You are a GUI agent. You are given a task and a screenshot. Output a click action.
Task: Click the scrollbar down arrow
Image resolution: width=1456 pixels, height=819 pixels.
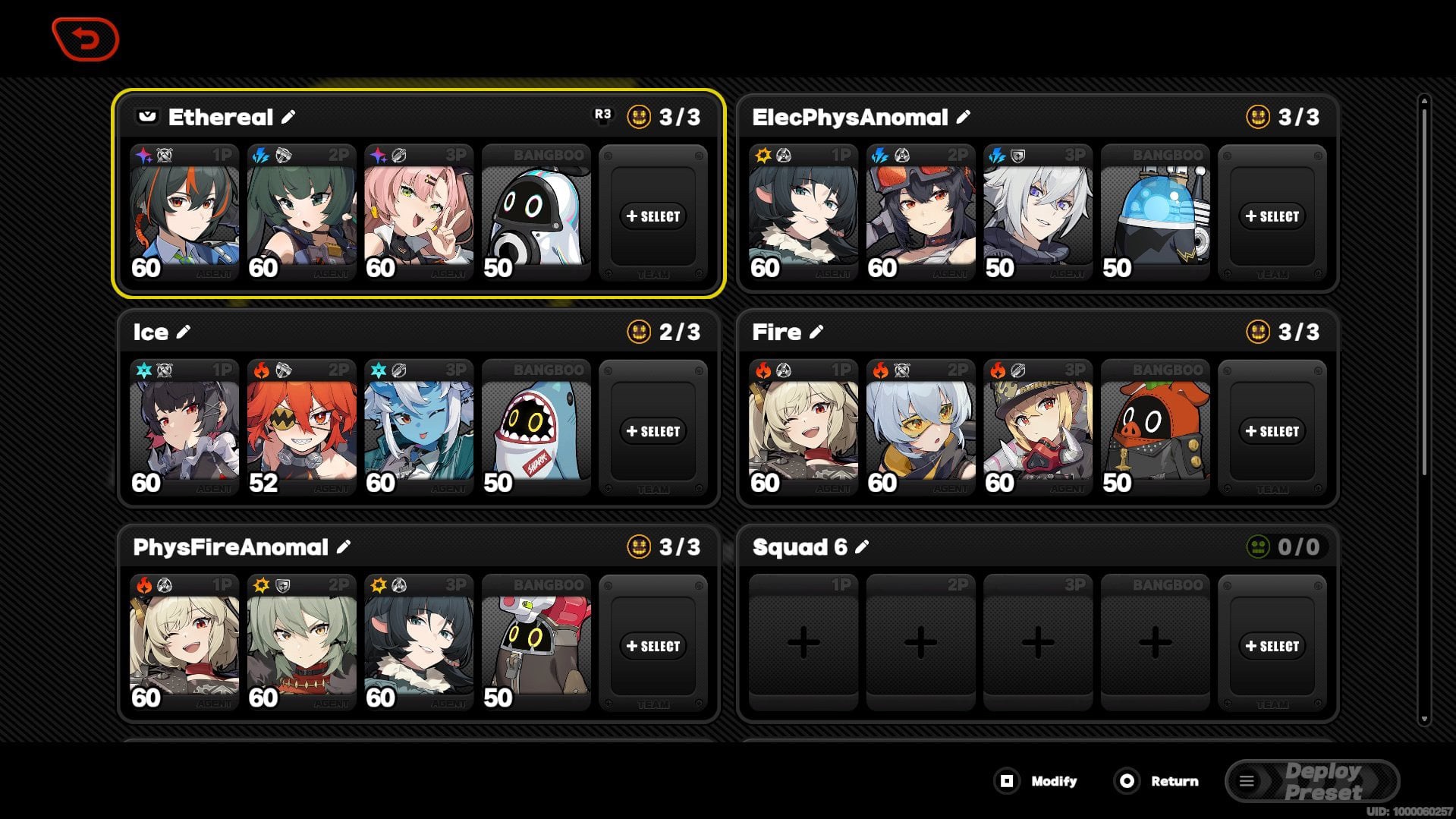pyautogui.click(x=1425, y=719)
